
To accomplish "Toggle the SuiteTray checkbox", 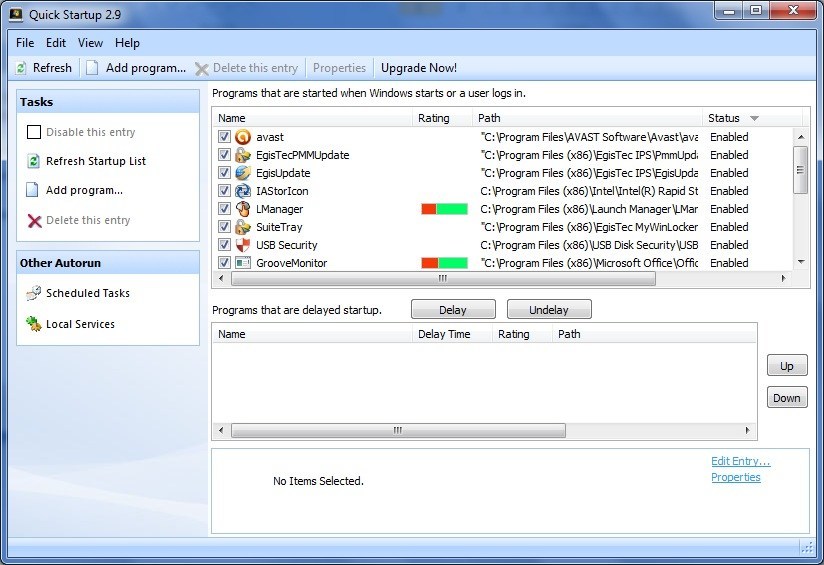I will point(224,227).
